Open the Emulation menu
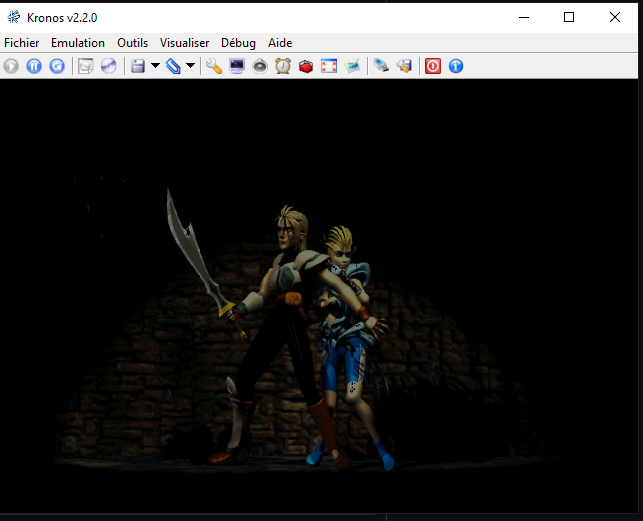643x521 pixels. pyautogui.click(x=78, y=43)
